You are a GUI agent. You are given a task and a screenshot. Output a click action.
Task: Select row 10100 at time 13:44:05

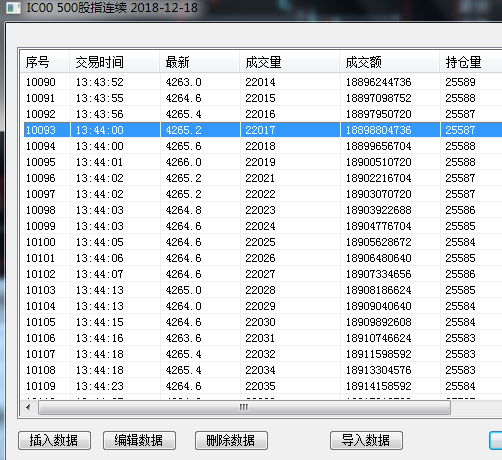261,242
